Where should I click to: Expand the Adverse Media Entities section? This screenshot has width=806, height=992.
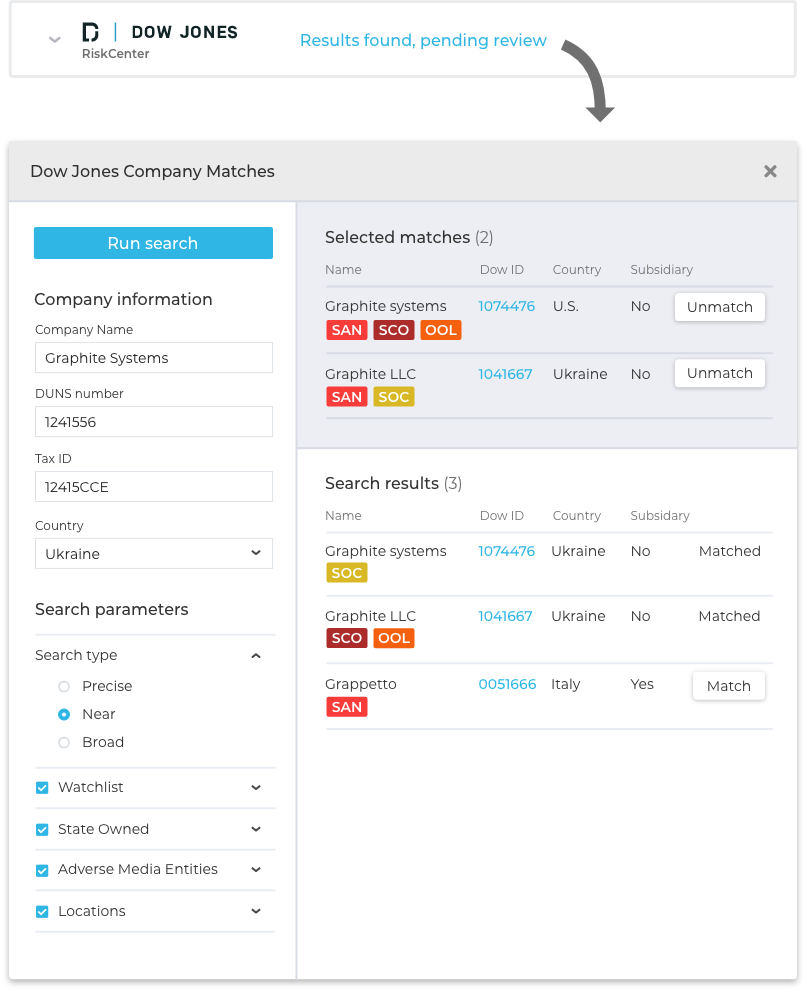(x=256, y=870)
